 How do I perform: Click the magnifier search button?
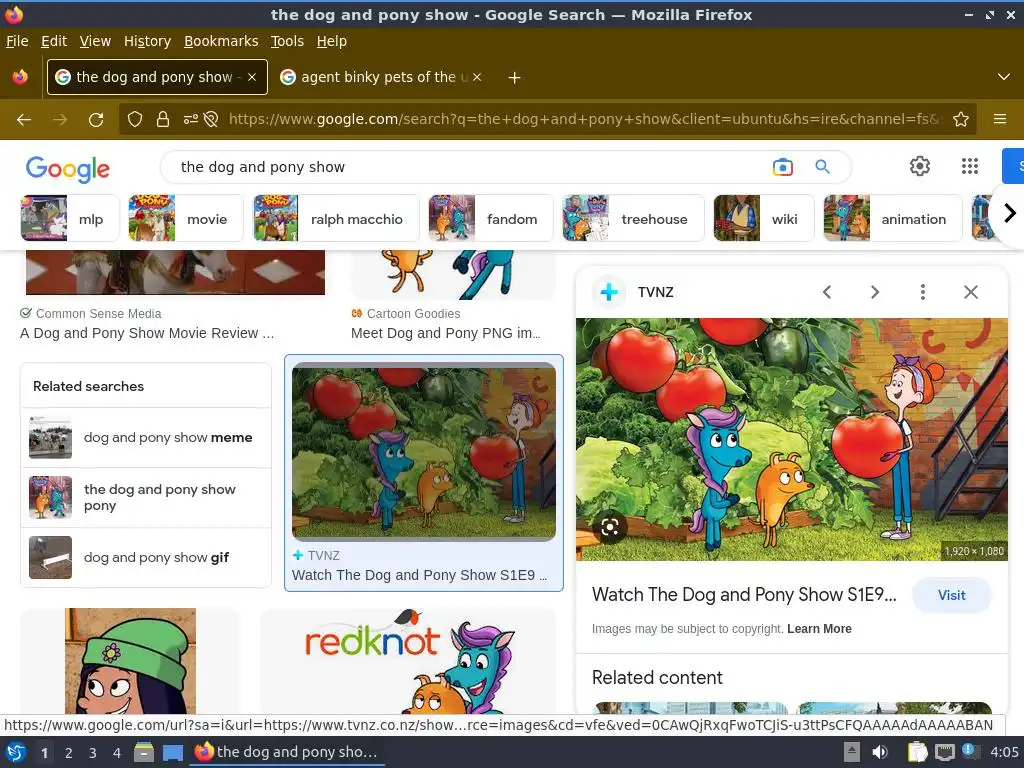pyautogui.click(x=823, y=167)
